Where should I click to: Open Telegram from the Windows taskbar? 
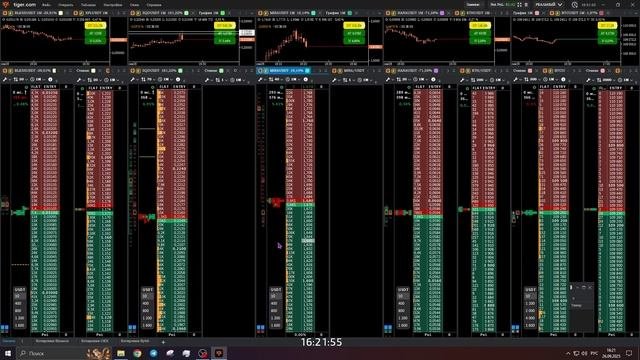coord(153,353)
